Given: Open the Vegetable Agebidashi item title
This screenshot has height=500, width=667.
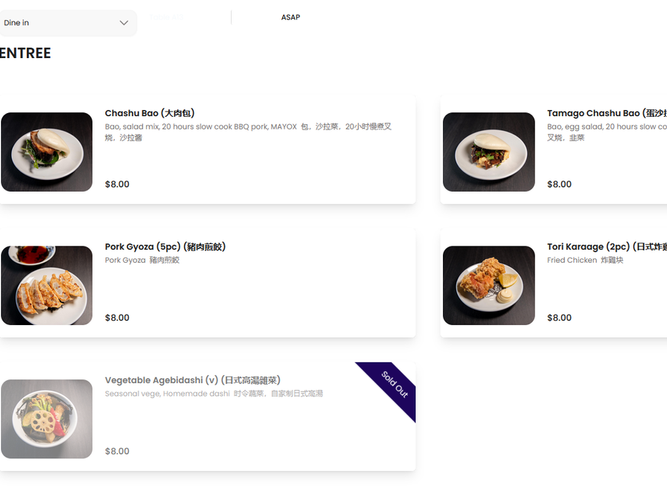Looking at the screenshot, I should (x=192, y=380).
